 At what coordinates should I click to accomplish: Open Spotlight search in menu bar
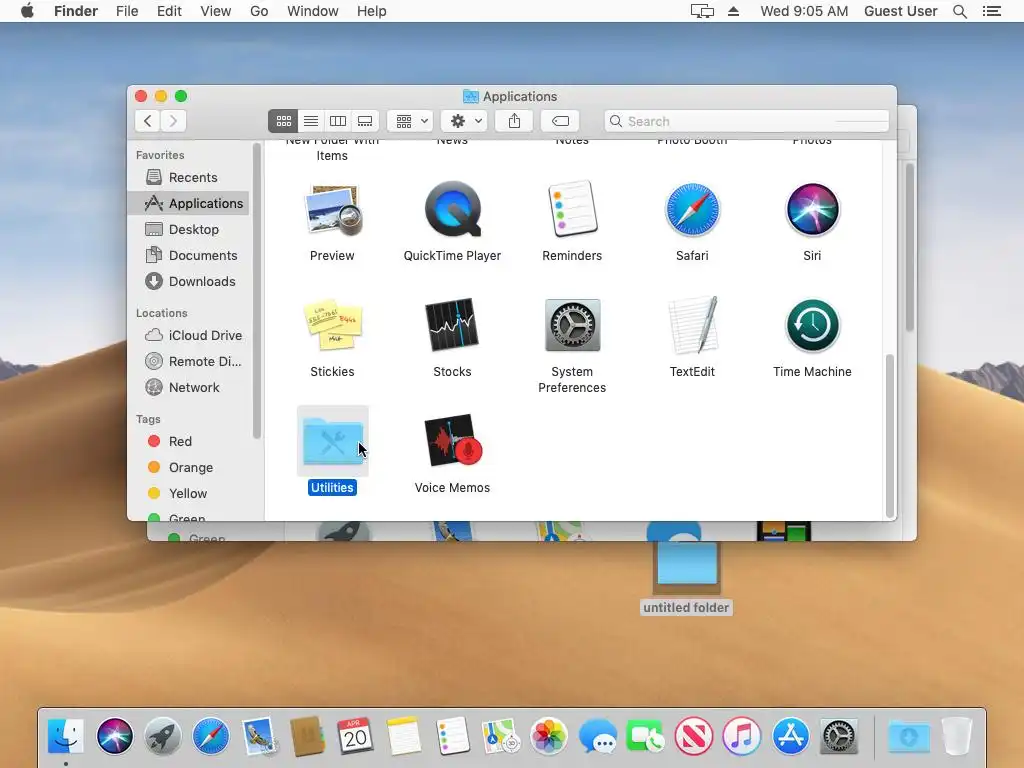point(960,11)
